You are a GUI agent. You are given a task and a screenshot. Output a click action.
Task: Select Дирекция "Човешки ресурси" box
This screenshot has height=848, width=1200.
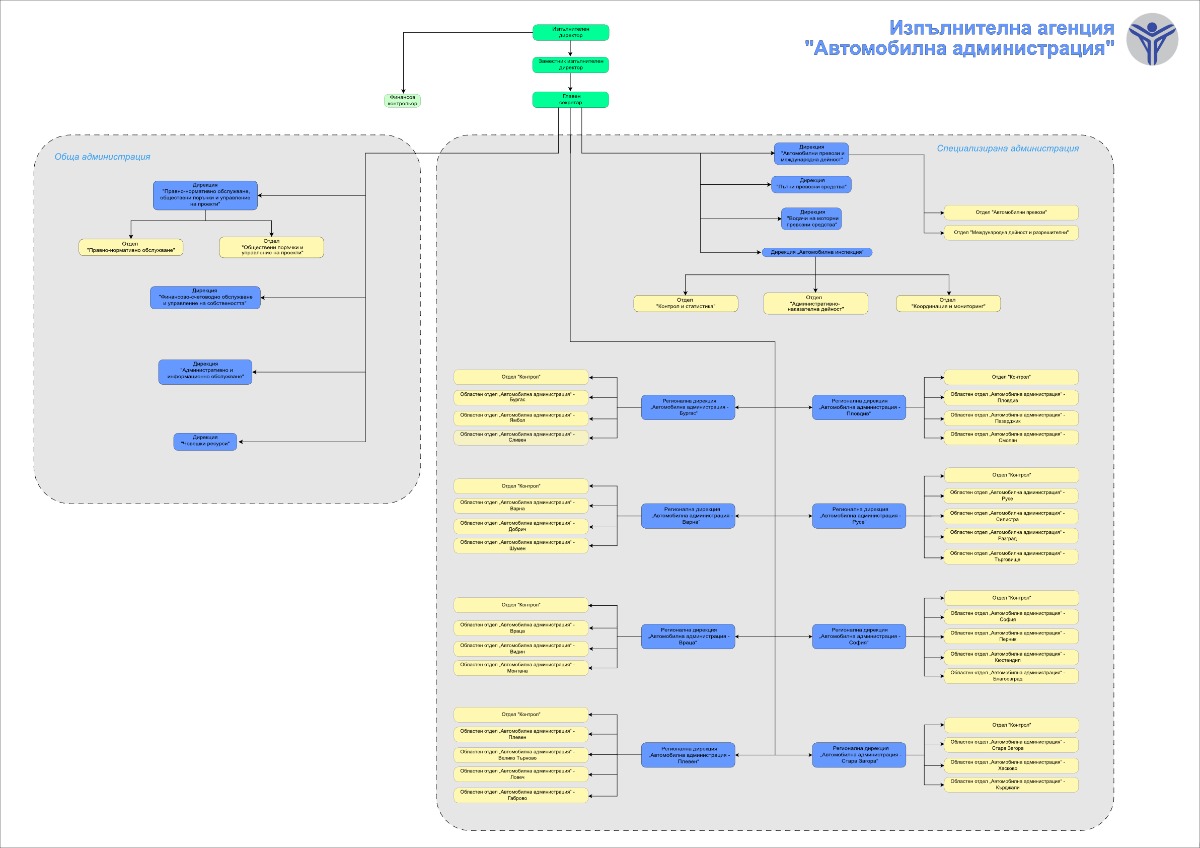pyautogui.click(x=206, y=442)
